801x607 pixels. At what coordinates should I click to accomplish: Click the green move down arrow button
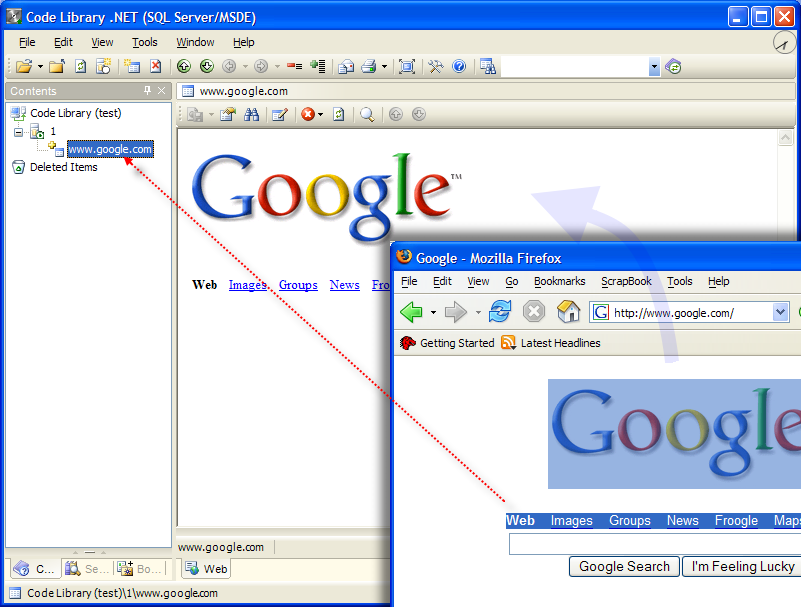click(207, 66)
